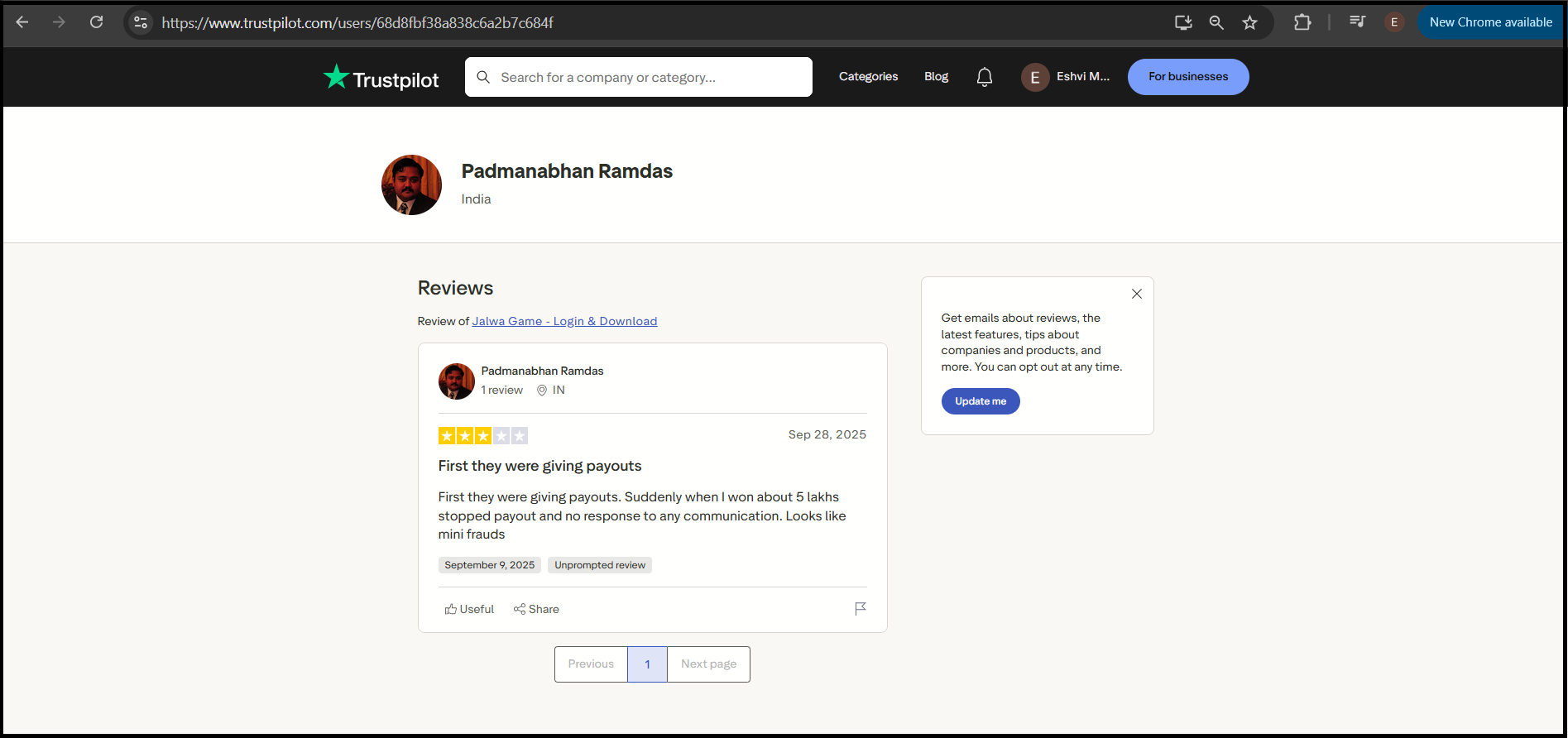1568x738 pixels.
Task: Select page 1 in pagination
Action: pyautogui.click(x=647, y=664)
